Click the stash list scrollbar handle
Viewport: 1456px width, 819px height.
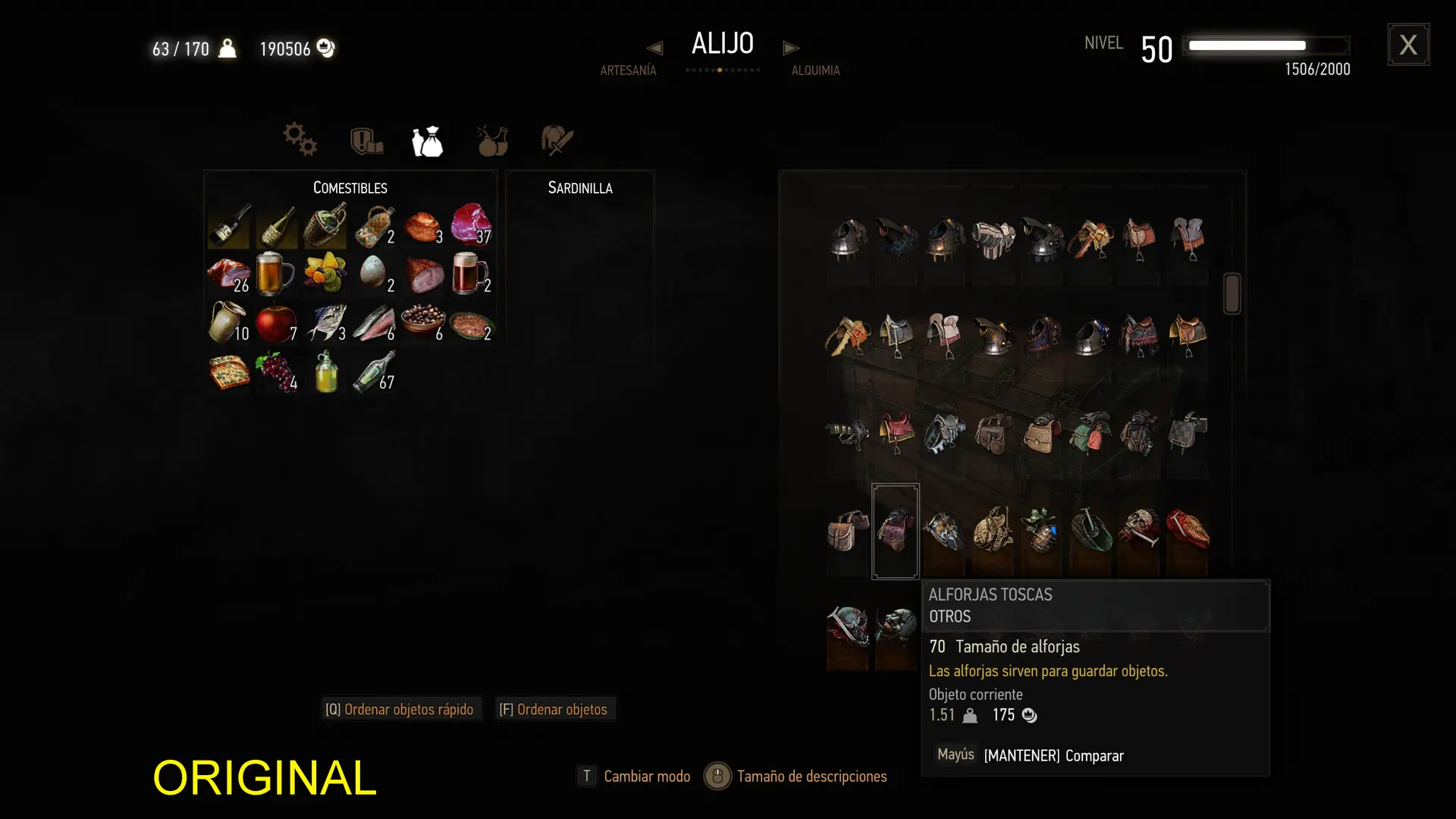pyautogui.click(x=1232, y=293)
